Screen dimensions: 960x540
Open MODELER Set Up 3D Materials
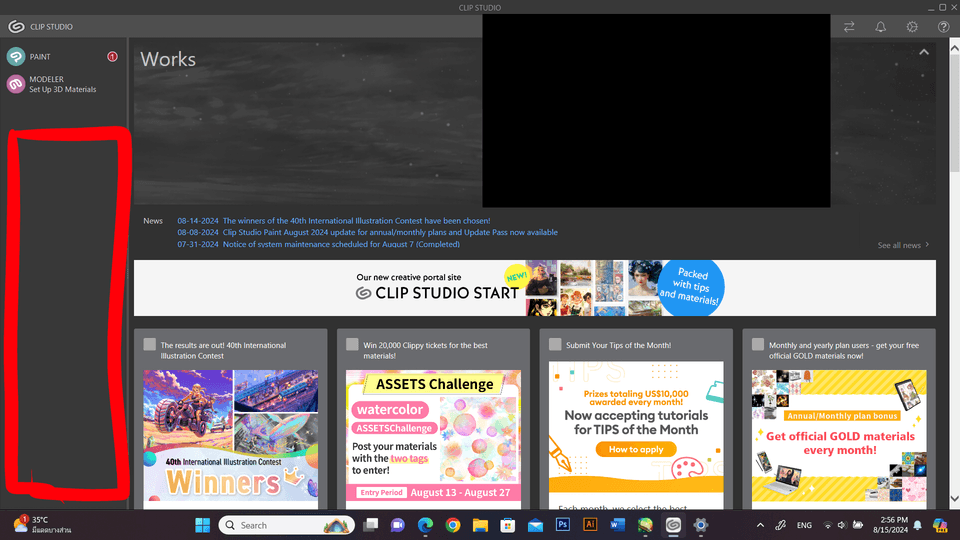click(51, 84)
